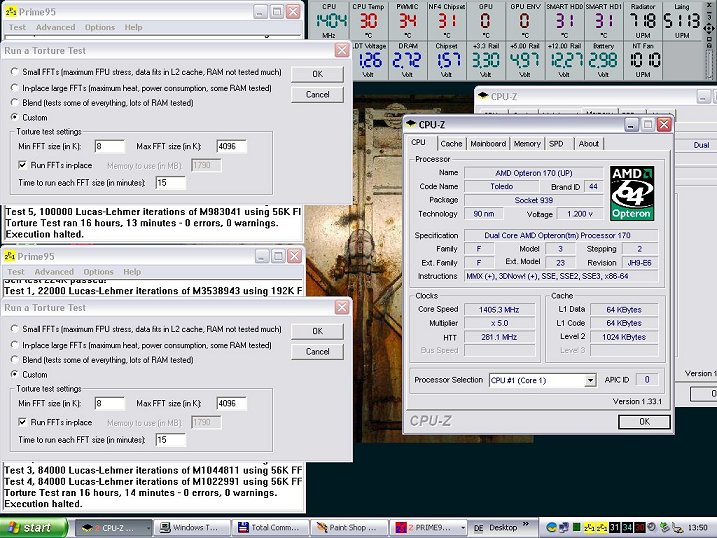
Task: Click the +12.00 Rail tile in the sensor panel
Action: tap(564, 60)
